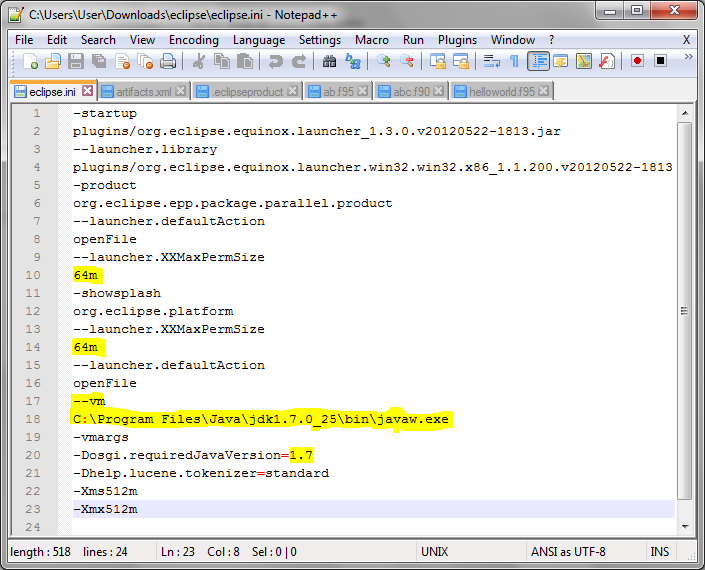Expand hidden toolbar items via the chevron
Image resolution: width=705 pixels, height=570 pixels.
[688, 57]
